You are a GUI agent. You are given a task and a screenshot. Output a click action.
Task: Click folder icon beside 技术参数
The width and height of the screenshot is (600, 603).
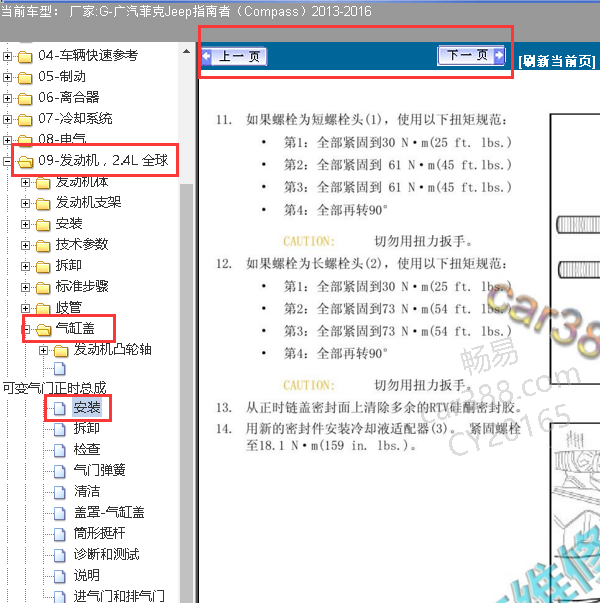click(x=43, y=246)
